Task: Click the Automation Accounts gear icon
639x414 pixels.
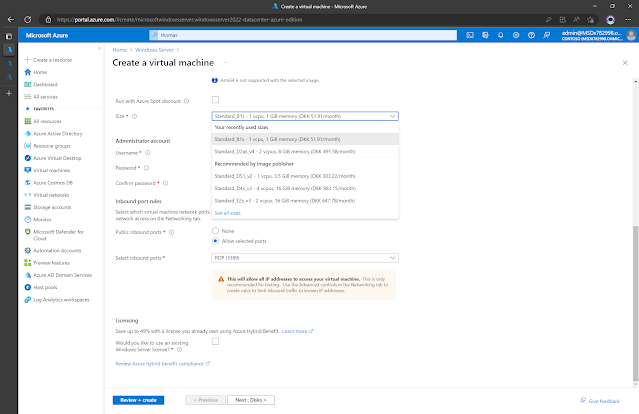Action: point(28,250)
